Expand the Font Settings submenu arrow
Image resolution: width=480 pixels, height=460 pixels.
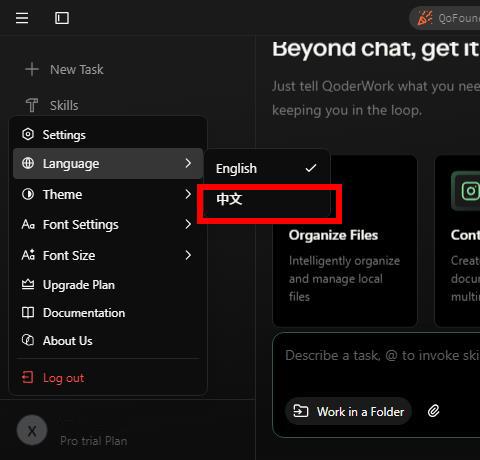pos(188,224)
